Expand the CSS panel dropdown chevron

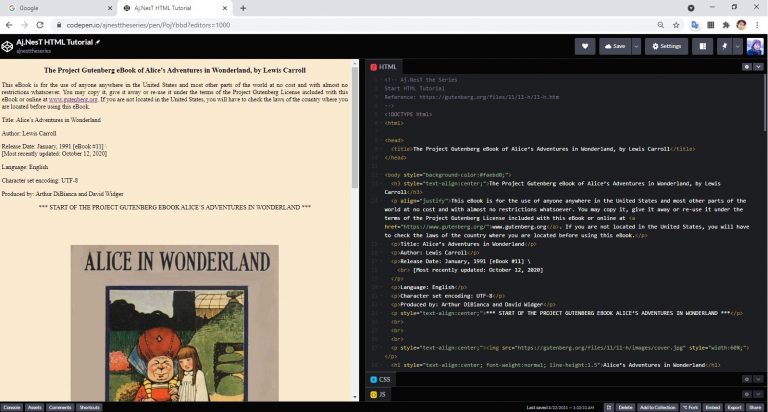(x=757, y=380)
